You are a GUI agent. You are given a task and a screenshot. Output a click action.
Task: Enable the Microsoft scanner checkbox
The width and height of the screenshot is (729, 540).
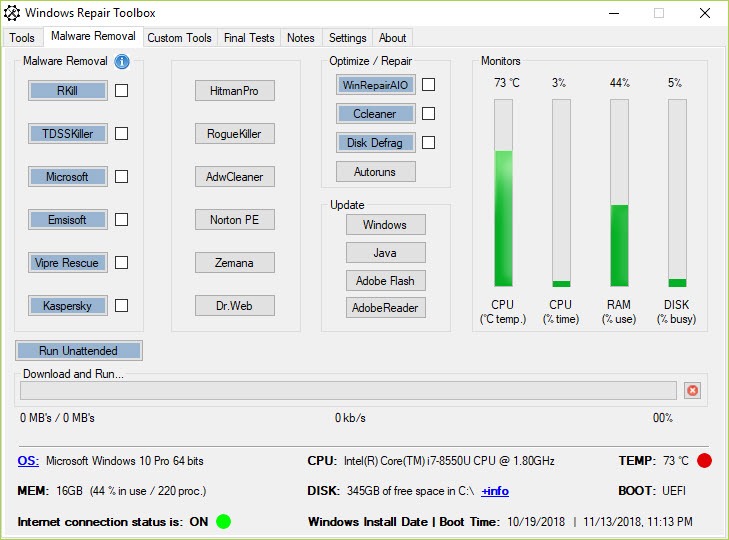pyautogui.click(x=121, y=176)
